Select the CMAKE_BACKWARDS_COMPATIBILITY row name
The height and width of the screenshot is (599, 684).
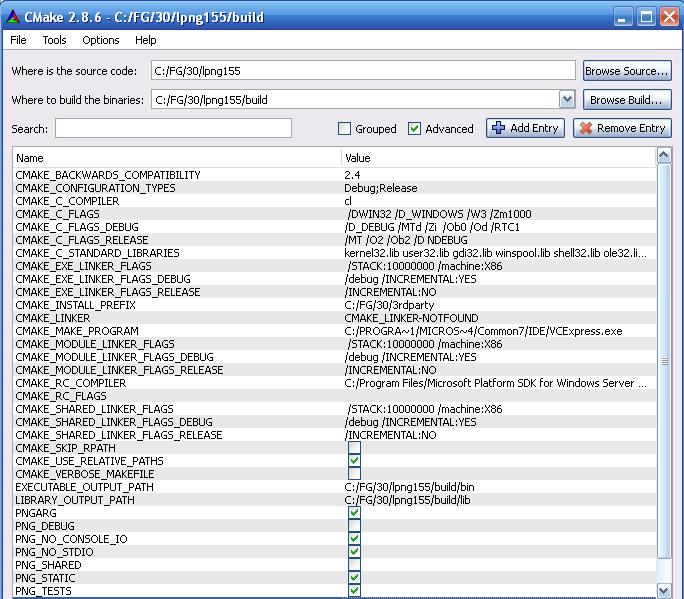[x=108, y=175]
